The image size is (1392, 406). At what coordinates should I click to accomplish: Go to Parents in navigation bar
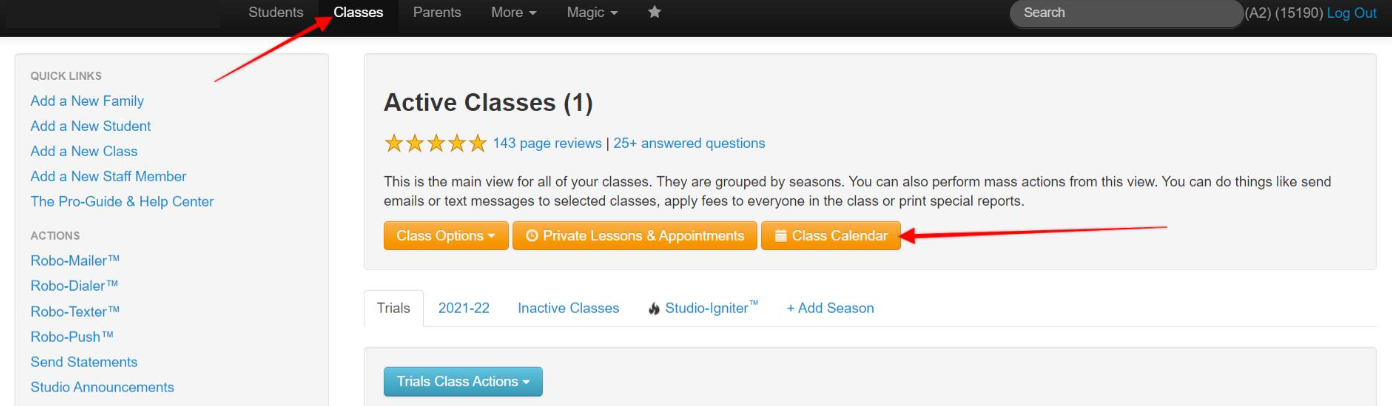[x=437, y=13]
